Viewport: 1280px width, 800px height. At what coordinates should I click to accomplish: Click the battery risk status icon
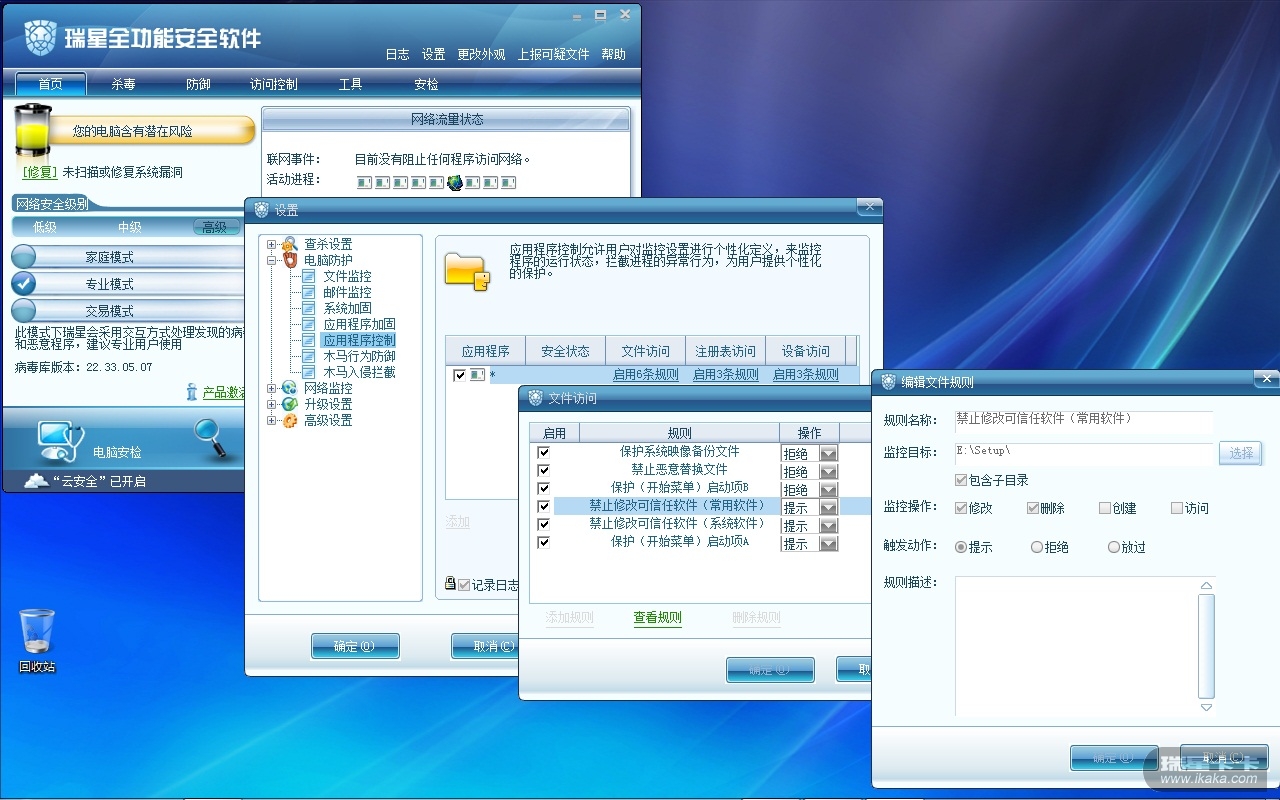pyautogui.click(x=33, y=130)
